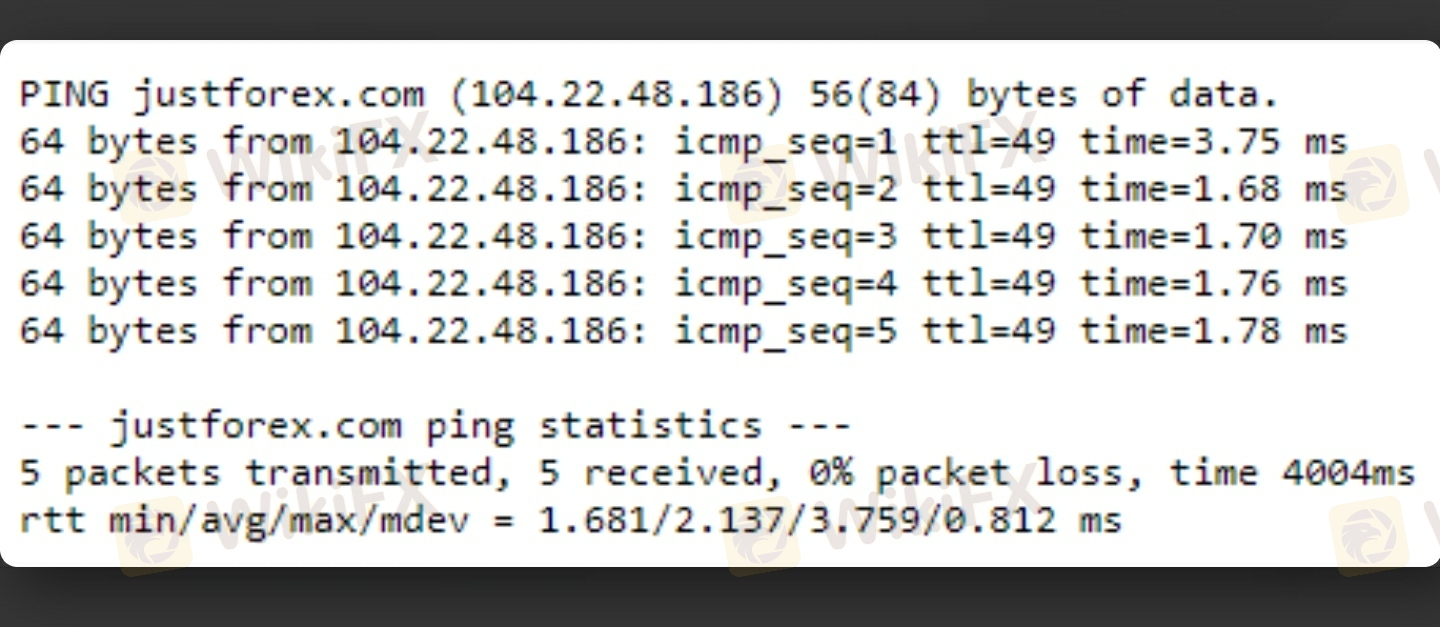Click the time=1.70 ms value
Image resolution: width=1440 pixels, height=627 pixels.
click(1214, 236)
